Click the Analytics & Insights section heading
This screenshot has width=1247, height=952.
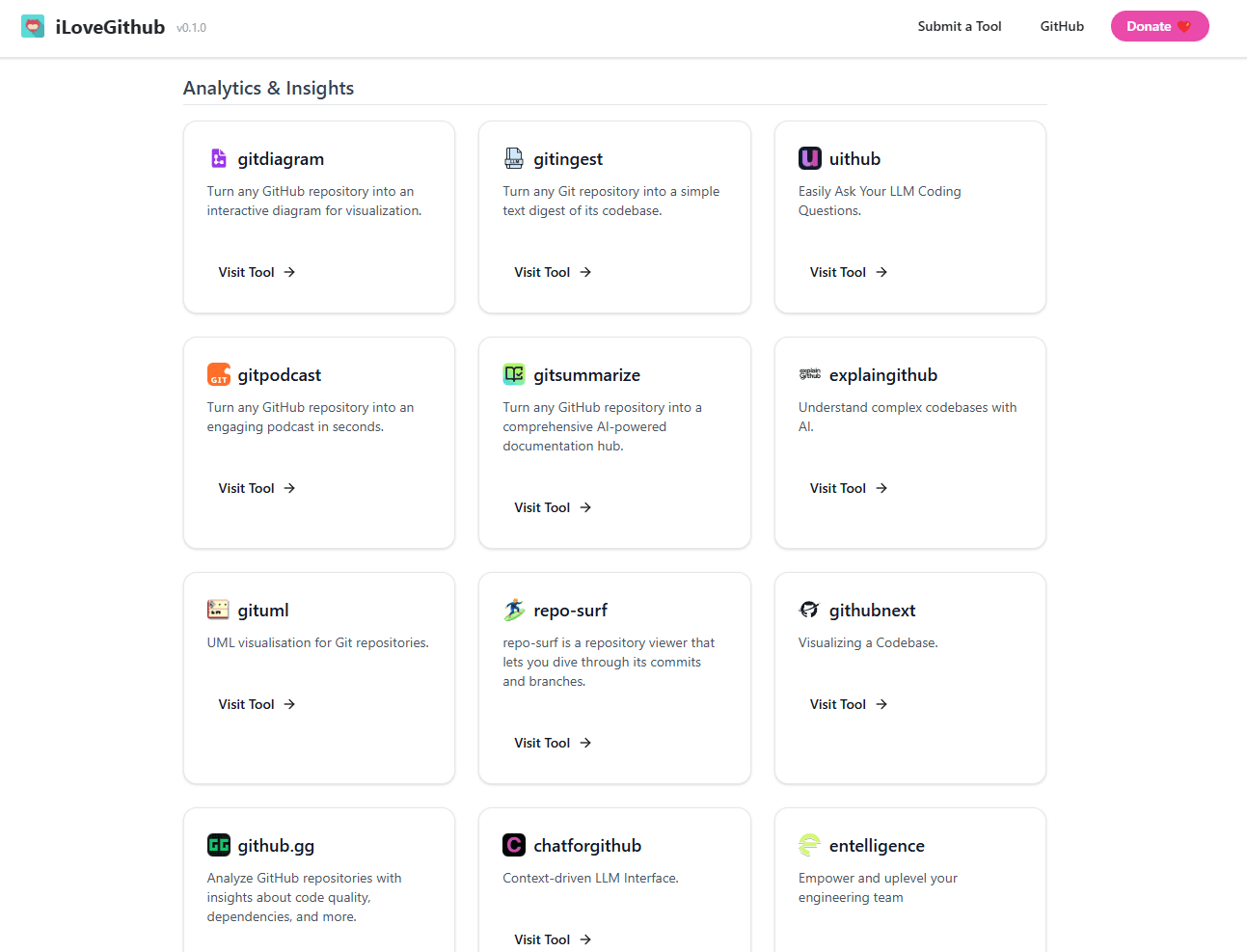point(268,87)
